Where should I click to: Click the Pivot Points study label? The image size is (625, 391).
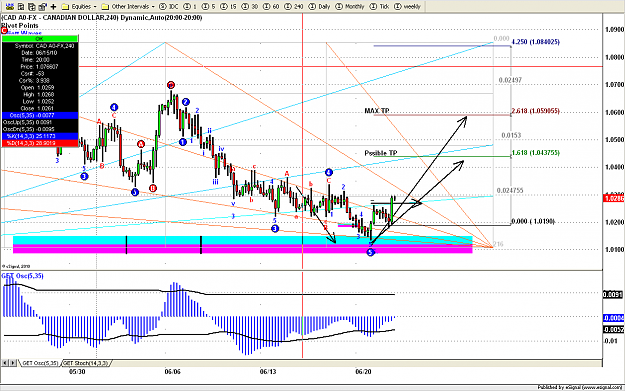click(x=20, y=26)
